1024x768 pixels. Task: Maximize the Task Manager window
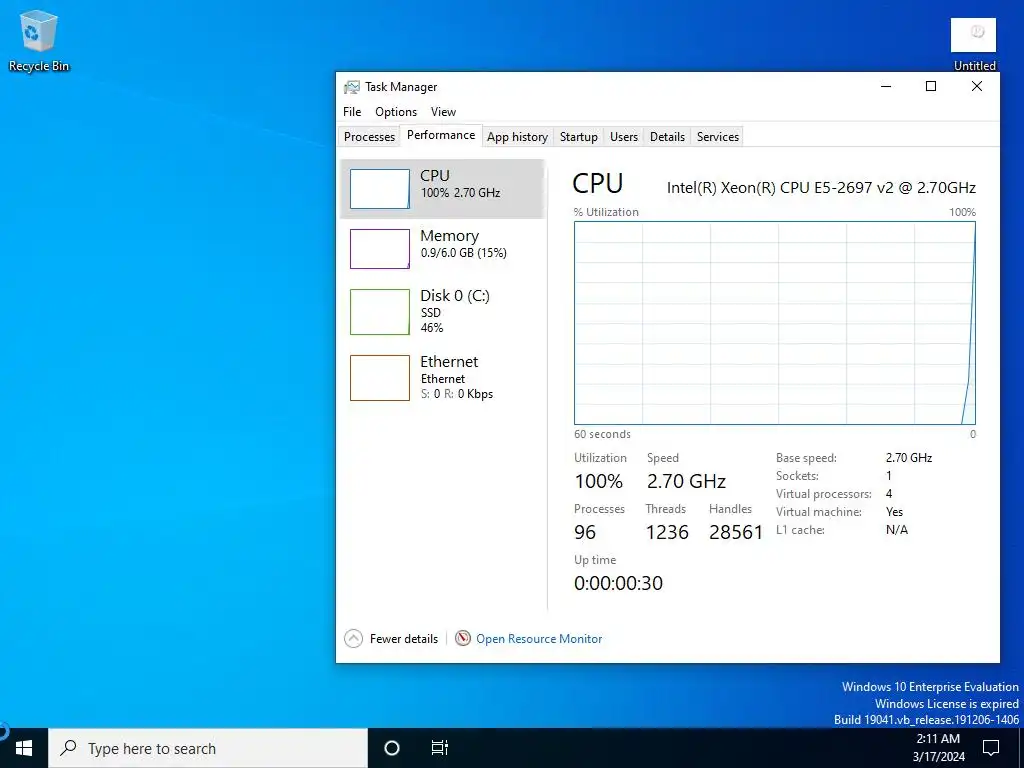click(931, 86)
